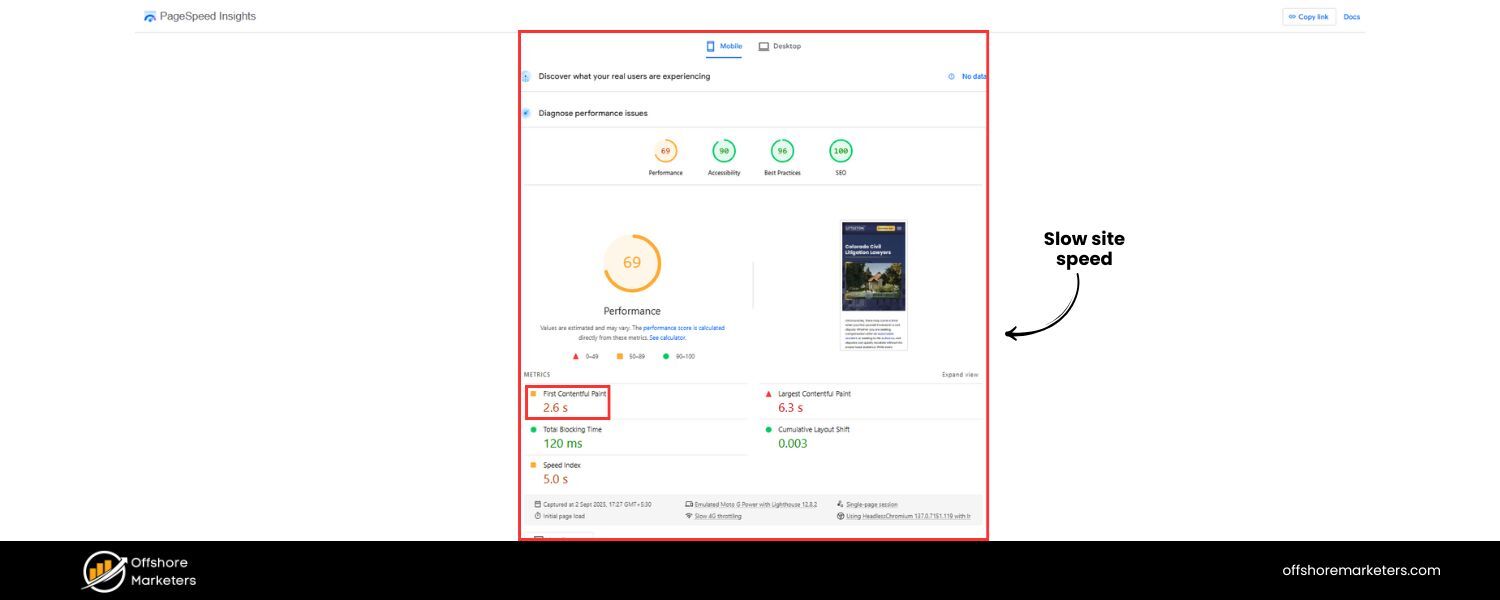Click the orange square marker beside First Contentful Paint
Viewport: 1500px width, 600px height.
tap(533, 393)
